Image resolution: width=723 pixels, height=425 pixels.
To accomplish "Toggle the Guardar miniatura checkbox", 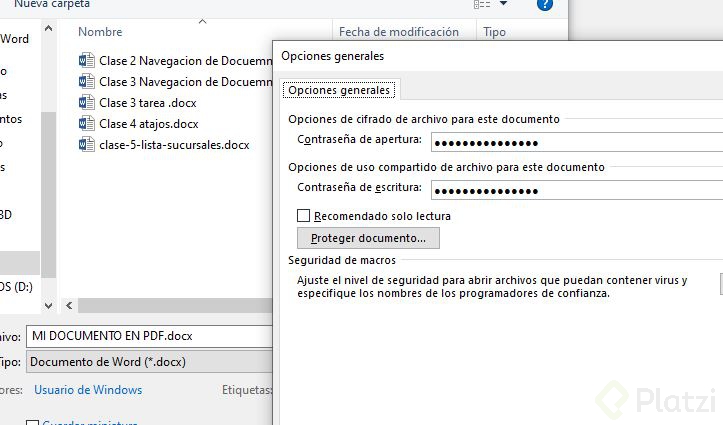I will click(x=32, y=422).
